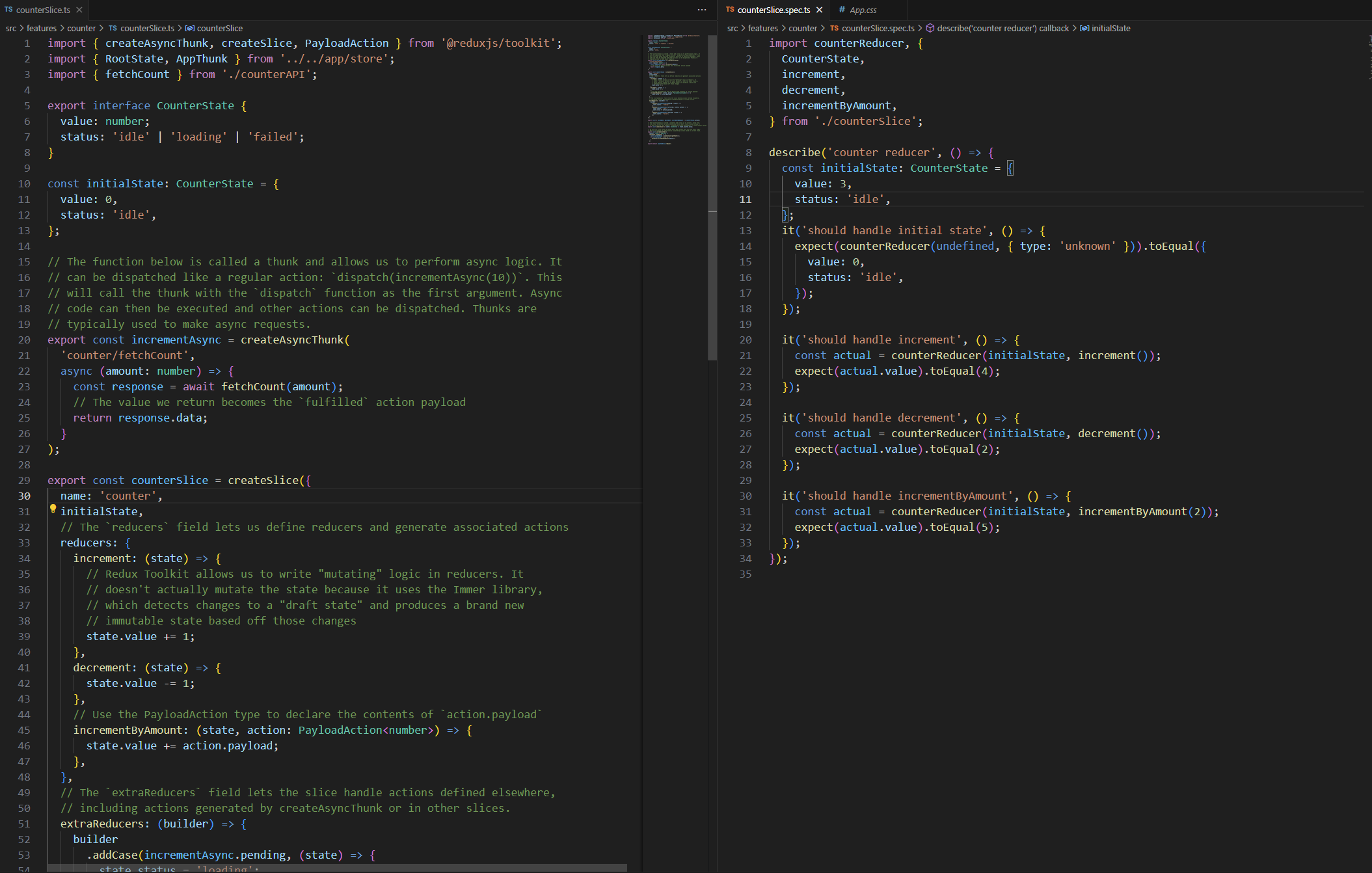Viewport: 1372px width, 873px height.
Task: Open 'src' breadcrumb in left editor
Action: pyautogui.click(x=11, y=28)
